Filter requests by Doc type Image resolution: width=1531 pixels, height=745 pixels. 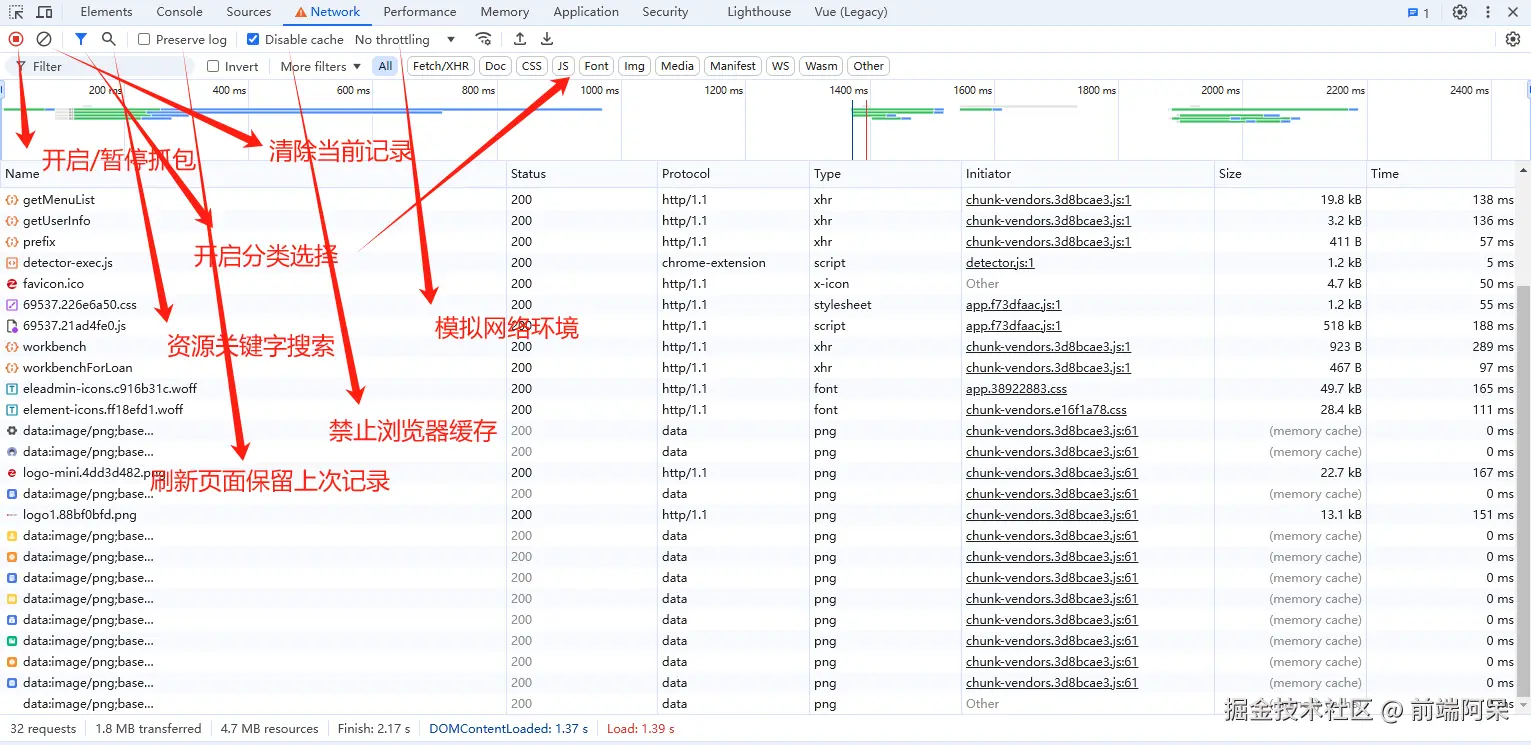pos(495,66)
